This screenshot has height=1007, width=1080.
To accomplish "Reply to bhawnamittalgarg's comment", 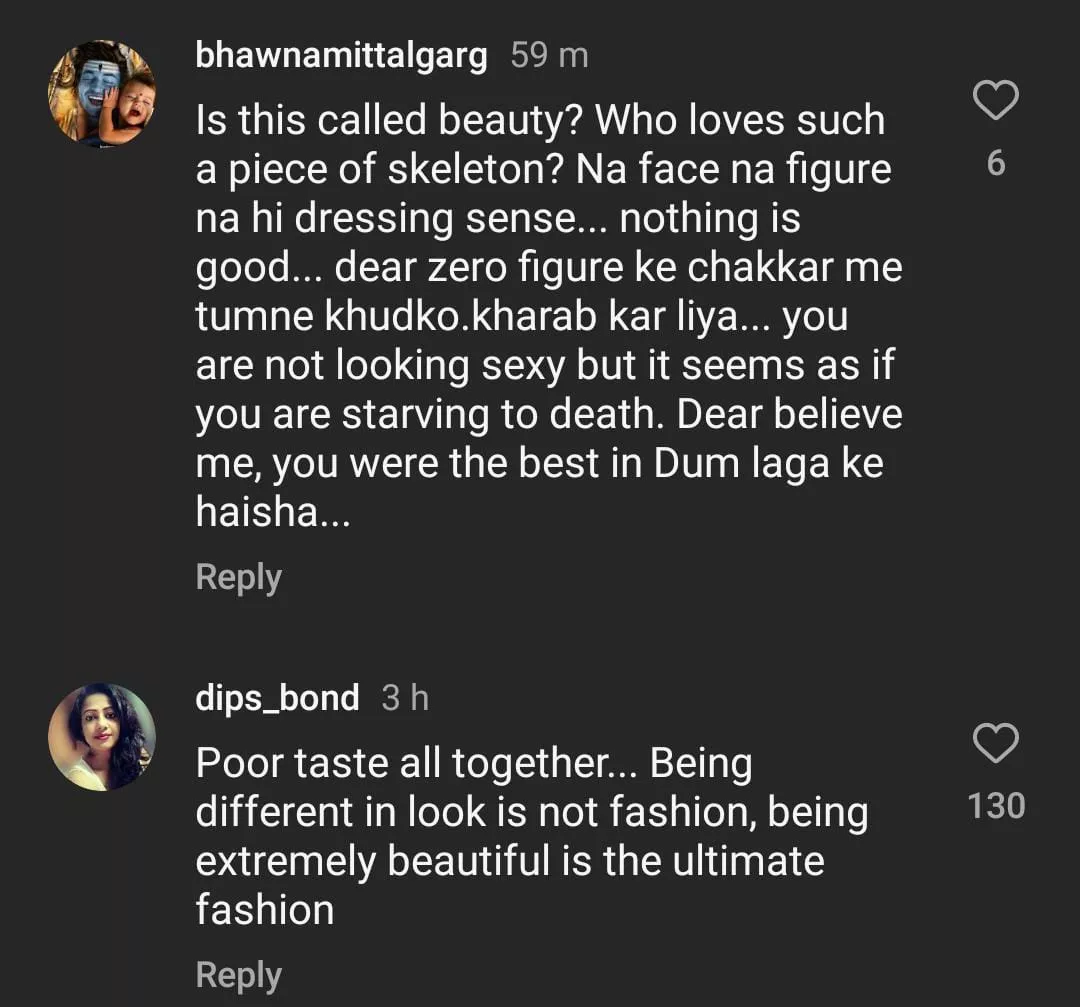I will pyautogui.click(x=238, y=577).
